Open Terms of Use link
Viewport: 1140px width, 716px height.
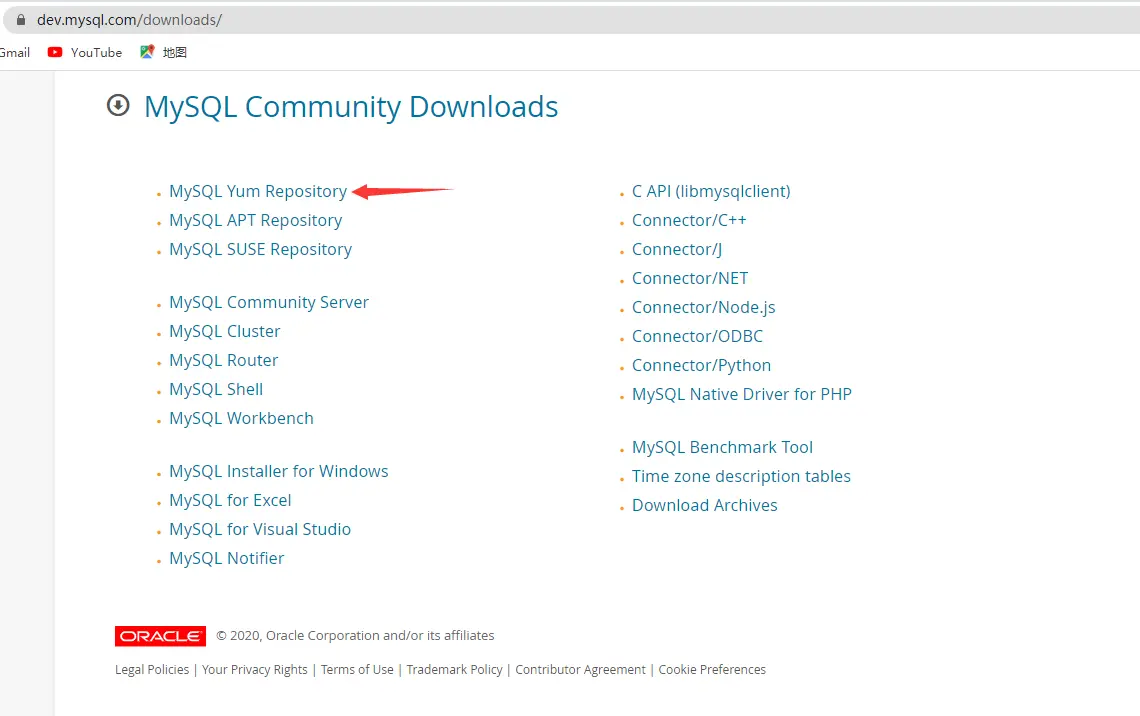tap(357, 669)
